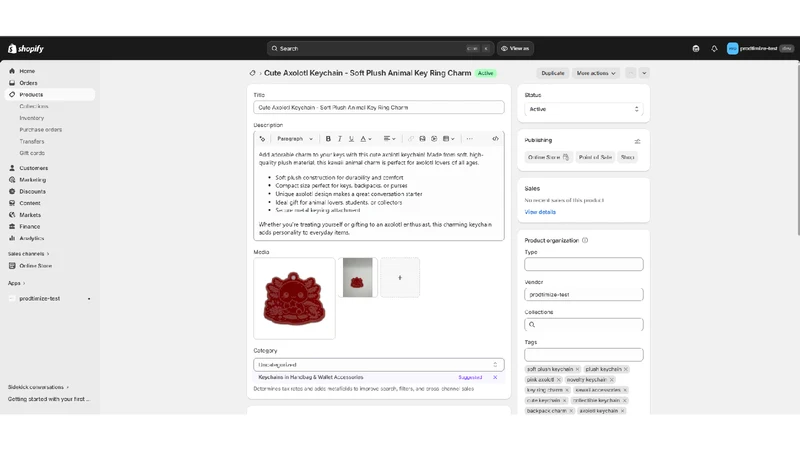Viewport: 800px width, 450px height.
Task: Open the insert table dropdown
Action: 448,139
